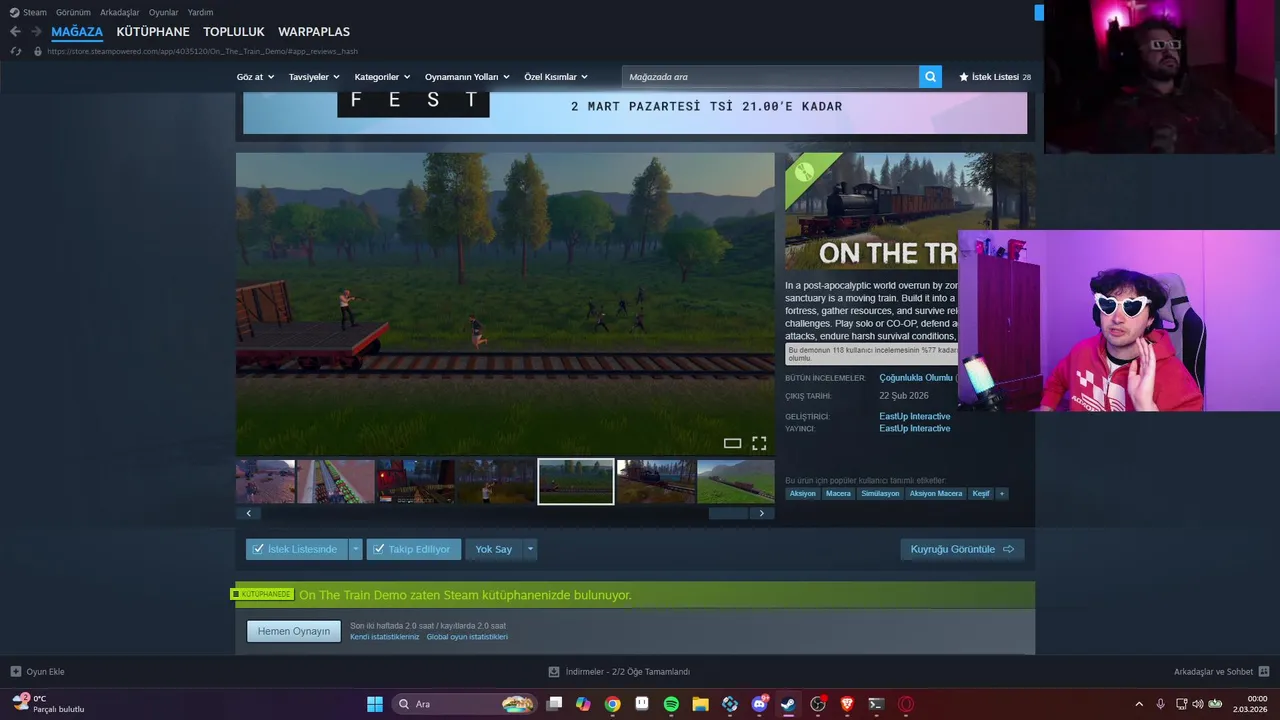Open Google Chrome from the taskbar

point(612,704)
